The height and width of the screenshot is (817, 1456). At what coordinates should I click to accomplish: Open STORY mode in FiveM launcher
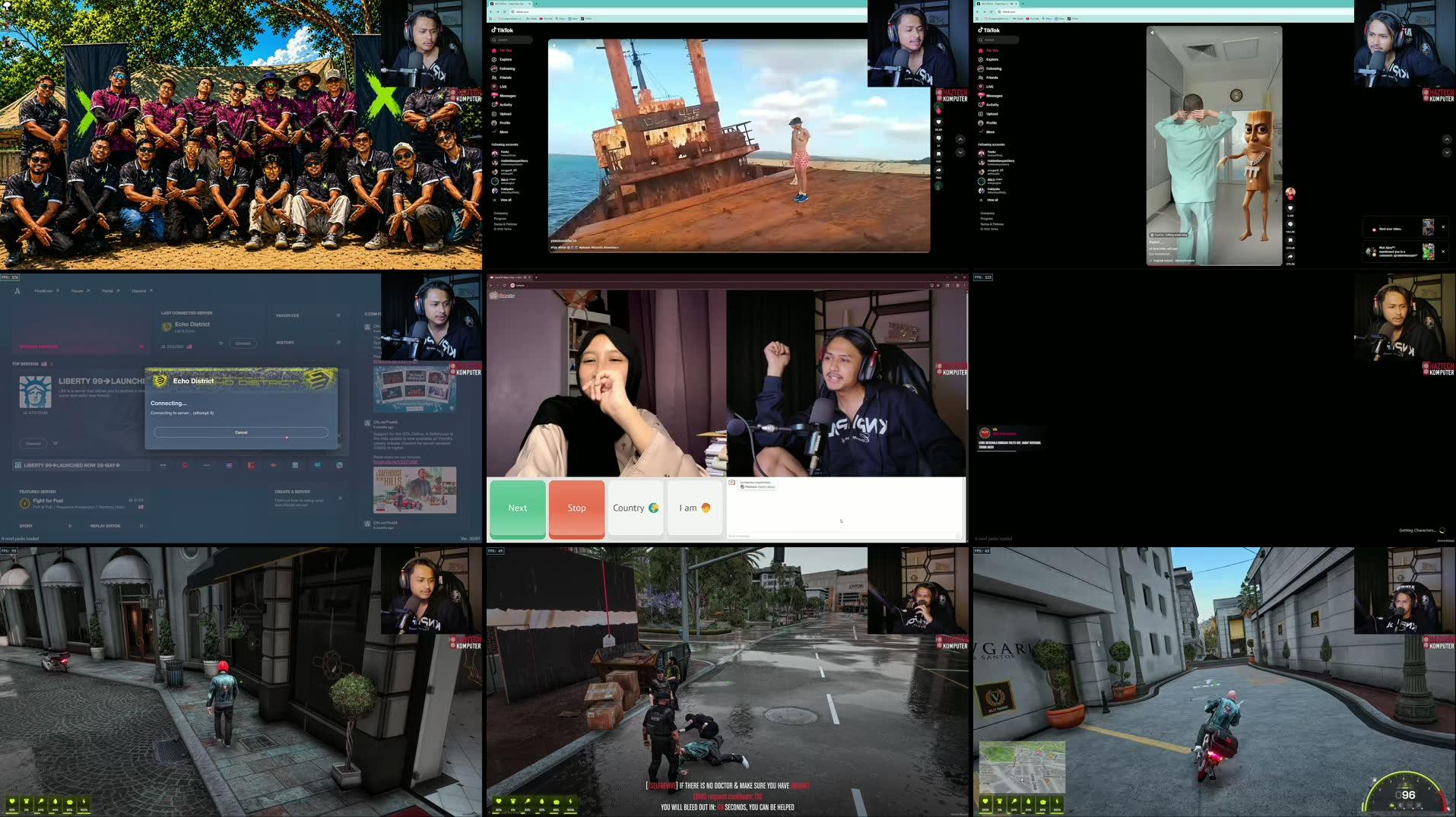[x=45, y=526]
